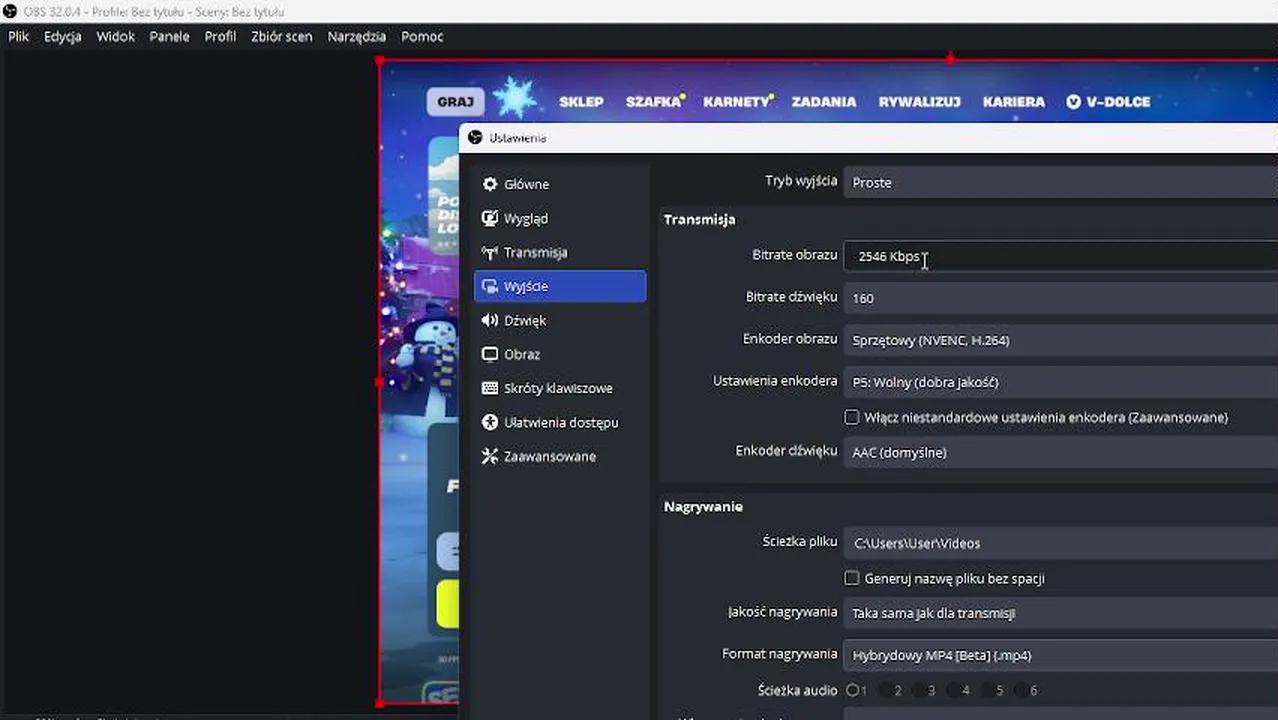
Task: Open the Widok menu
Action: [x=116, y=36]
